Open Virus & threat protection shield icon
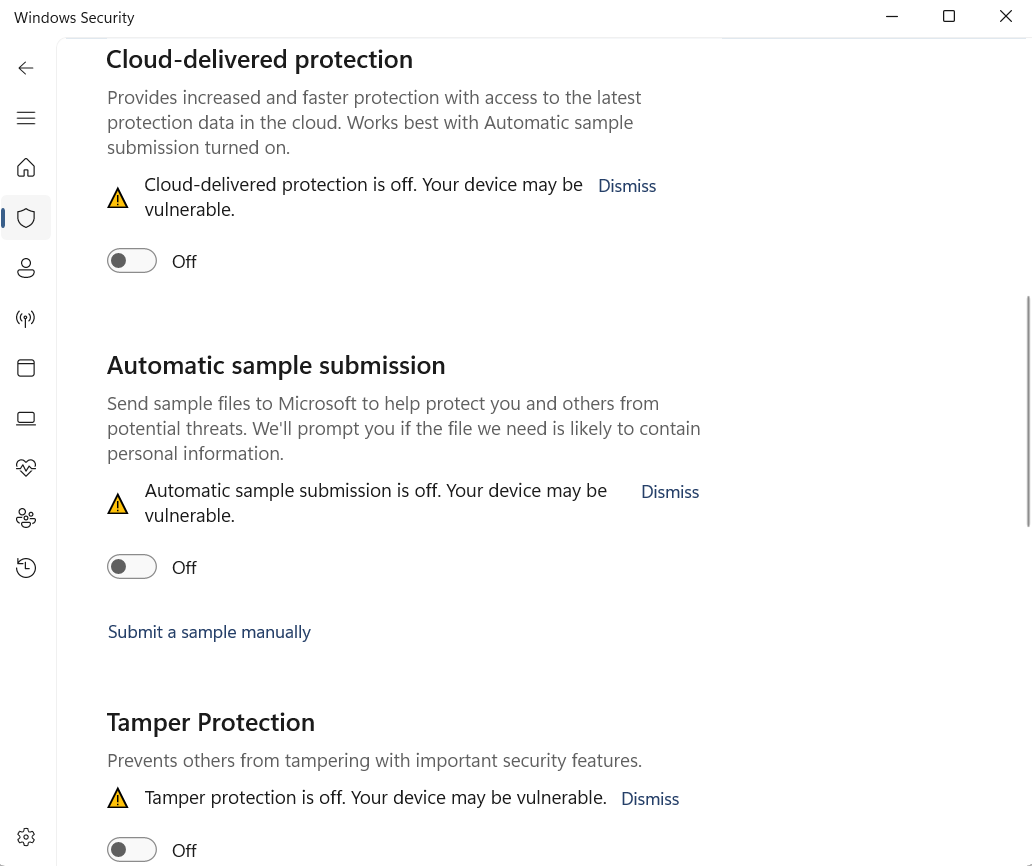Viewport: 1032px width, 866px height. click(26, 218)
